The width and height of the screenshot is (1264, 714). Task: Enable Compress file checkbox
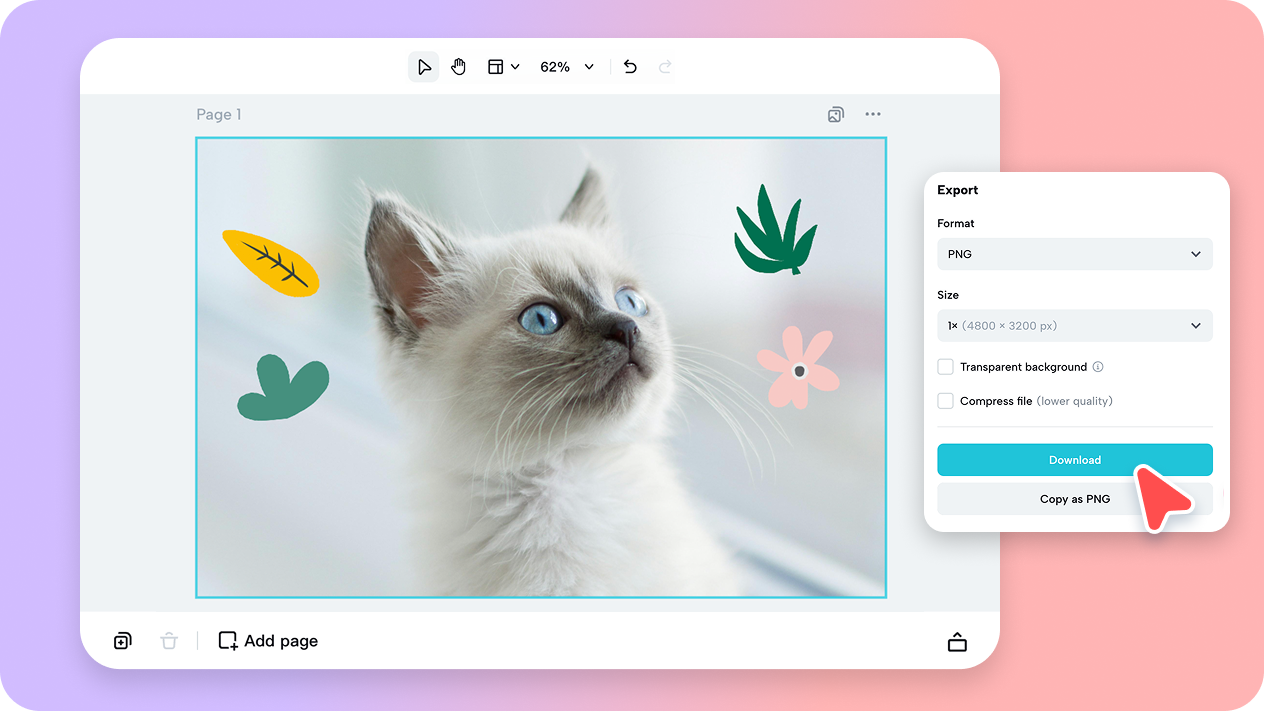pos(945,401)
